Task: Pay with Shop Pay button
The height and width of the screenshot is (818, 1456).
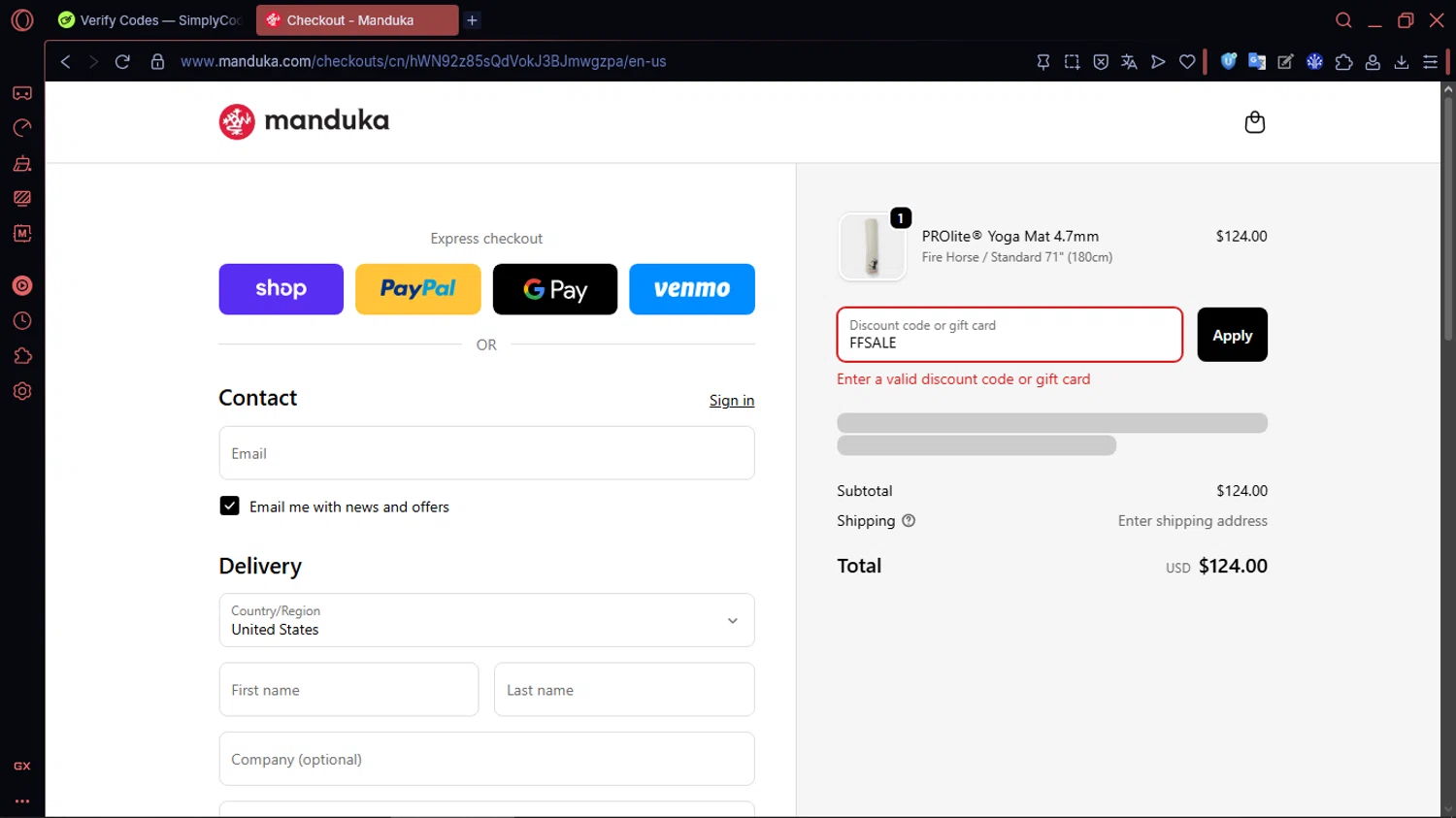Action: pos(281,289)
